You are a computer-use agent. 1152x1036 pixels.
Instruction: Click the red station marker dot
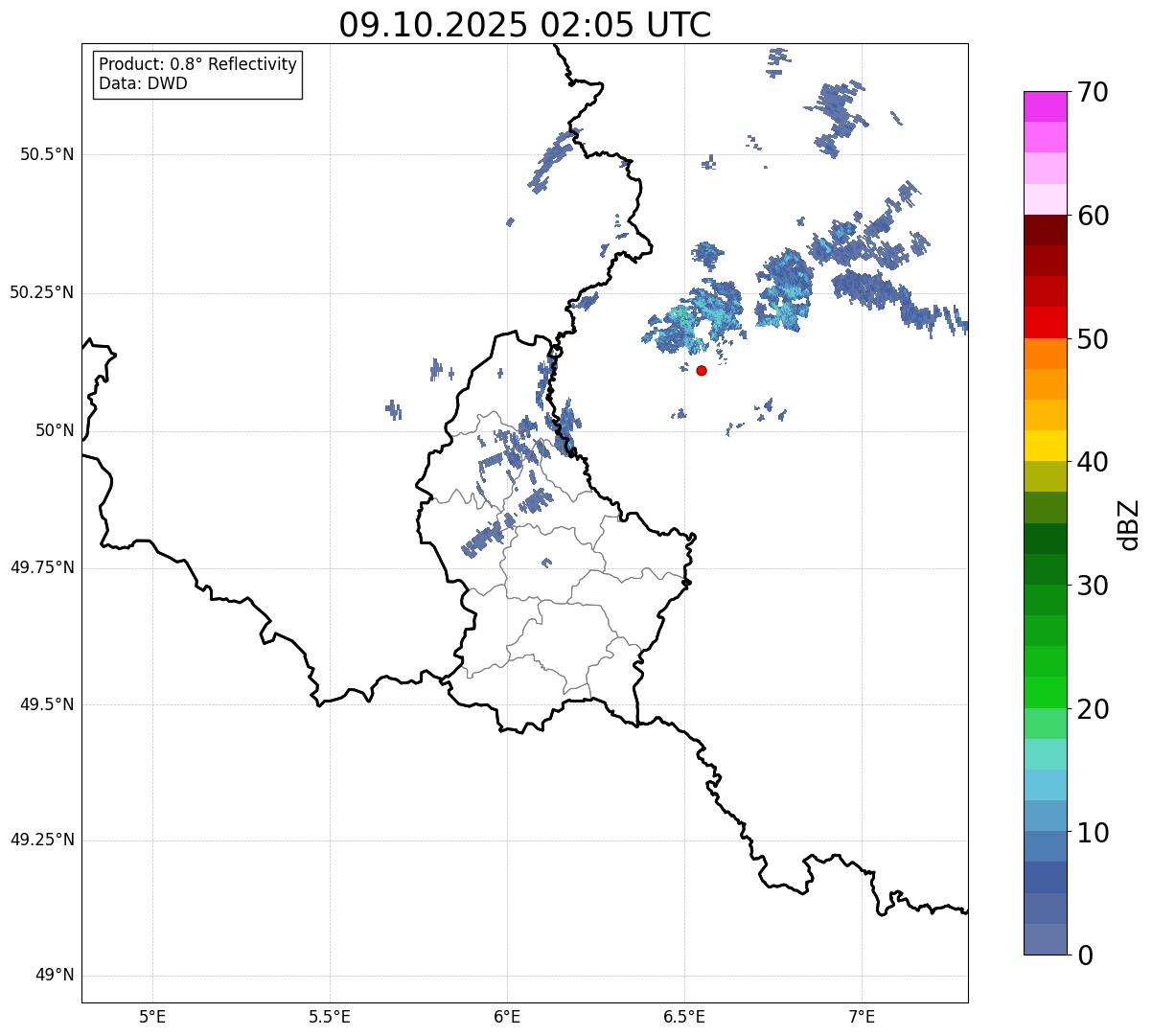[x=702, y=370]
